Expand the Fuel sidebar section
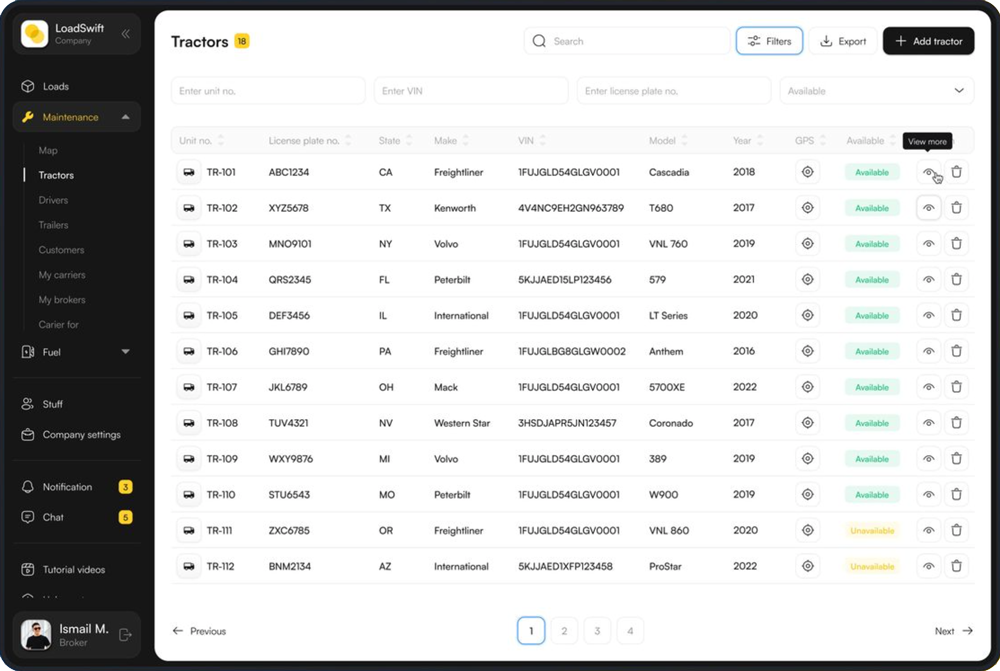 [x=125, y=352]
